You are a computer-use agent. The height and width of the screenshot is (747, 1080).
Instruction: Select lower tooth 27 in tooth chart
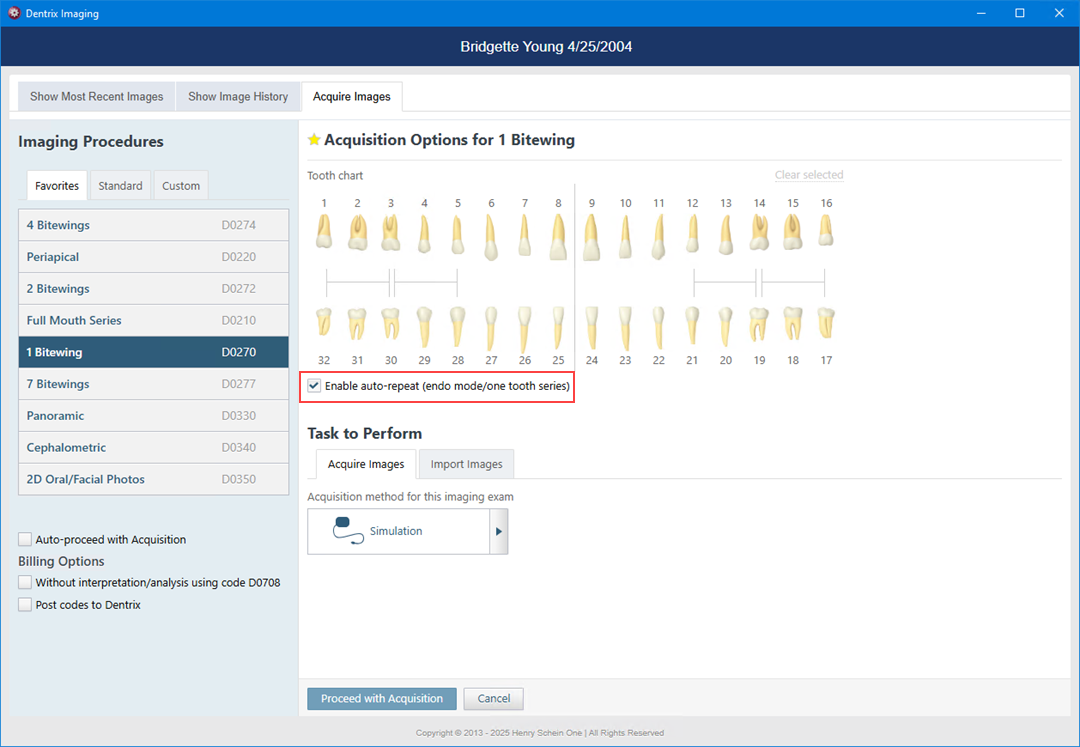click(491, 328)
